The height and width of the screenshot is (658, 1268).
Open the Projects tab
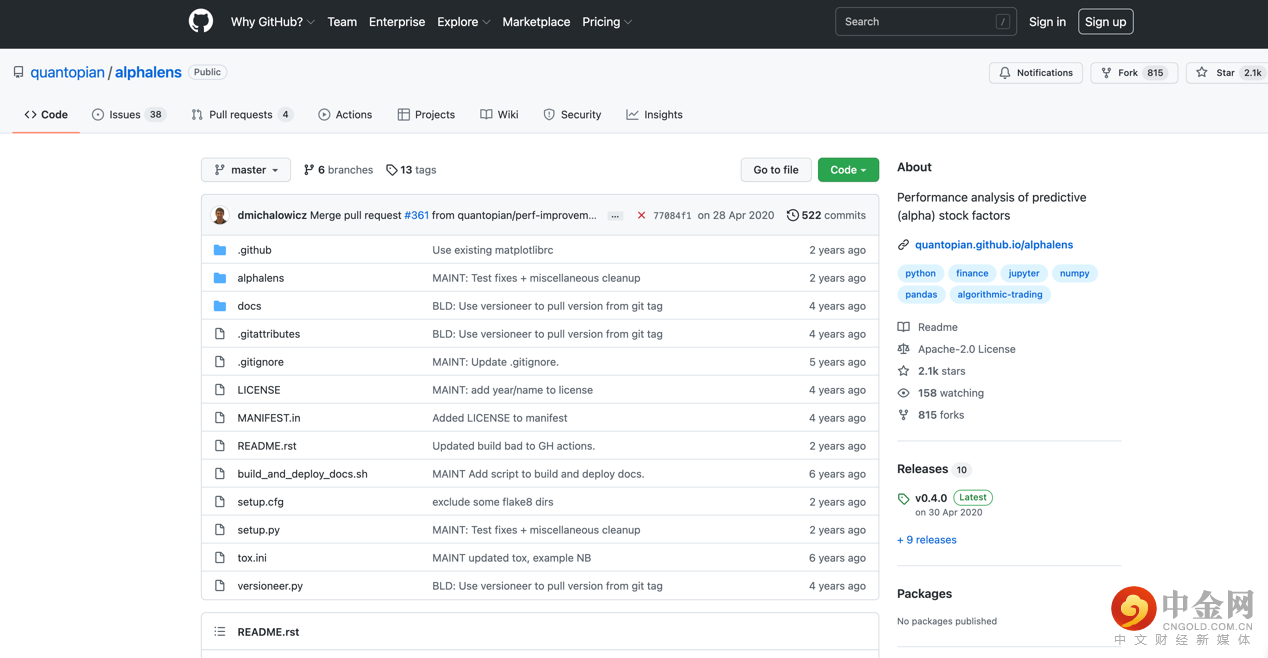[426, 115]
